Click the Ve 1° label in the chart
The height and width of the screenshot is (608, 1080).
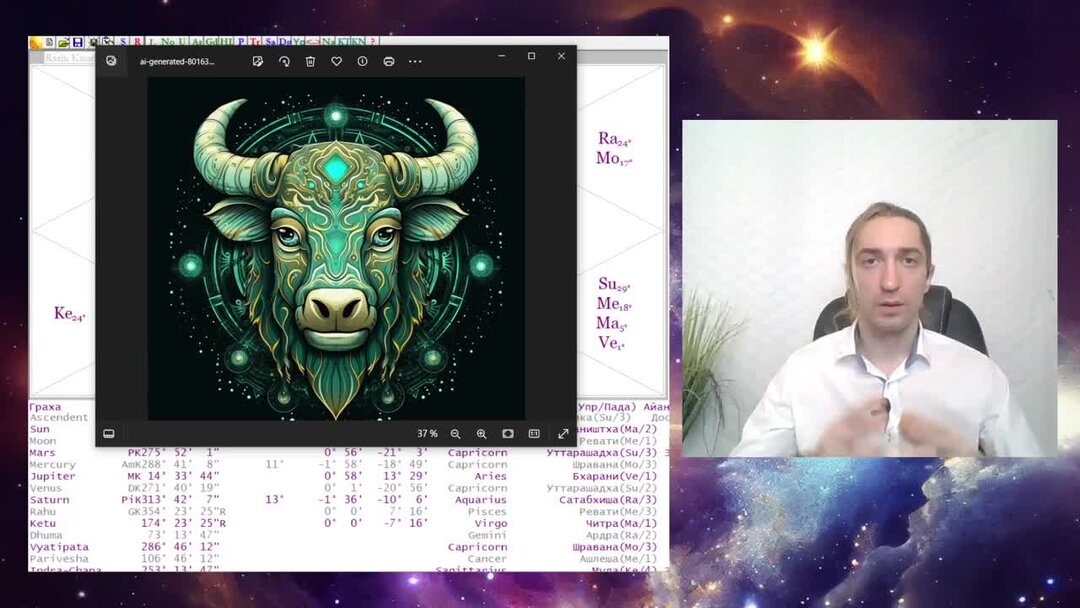tap(611, 343)
